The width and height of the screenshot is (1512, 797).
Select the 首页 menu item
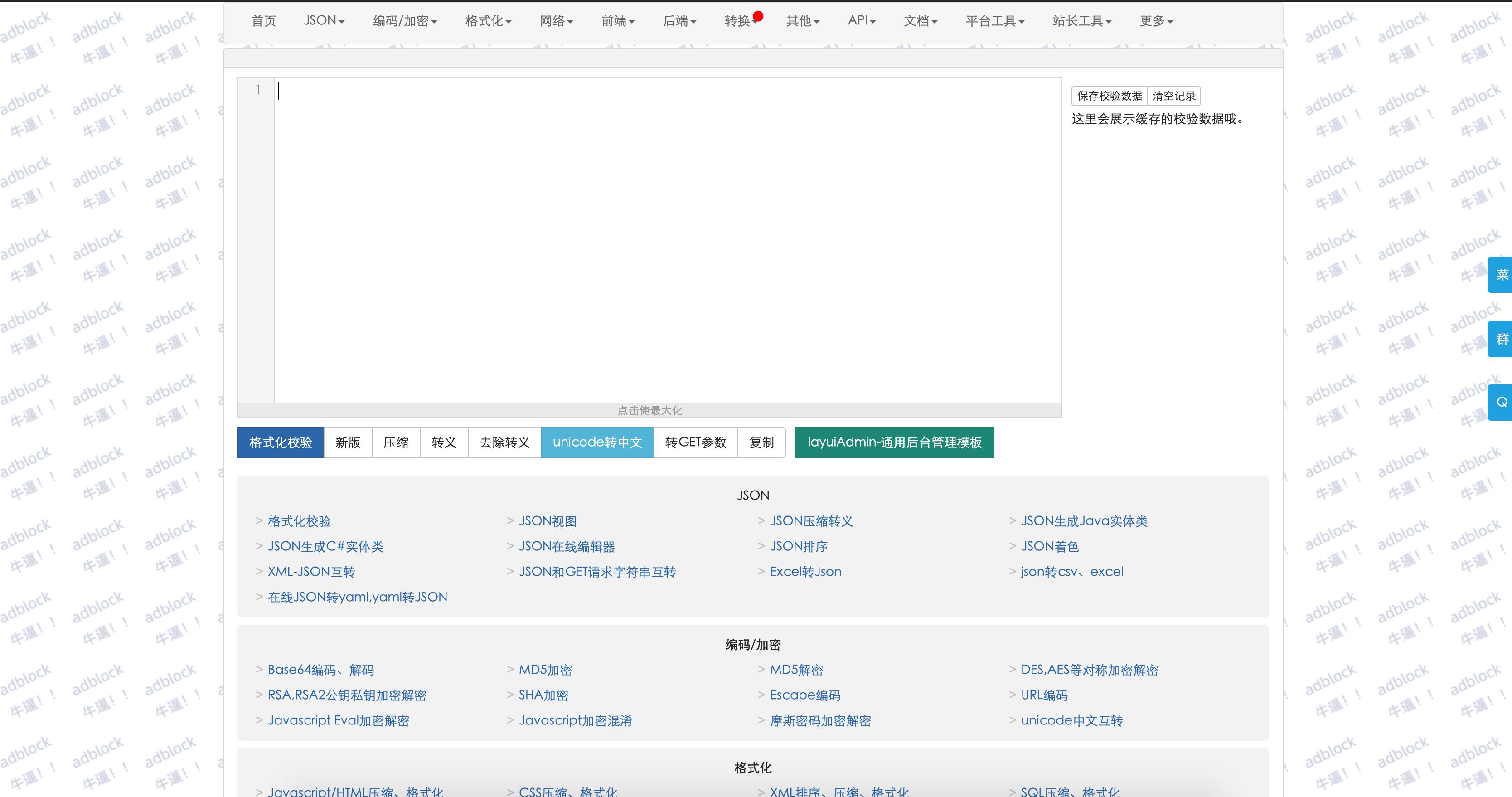(263, 20)
